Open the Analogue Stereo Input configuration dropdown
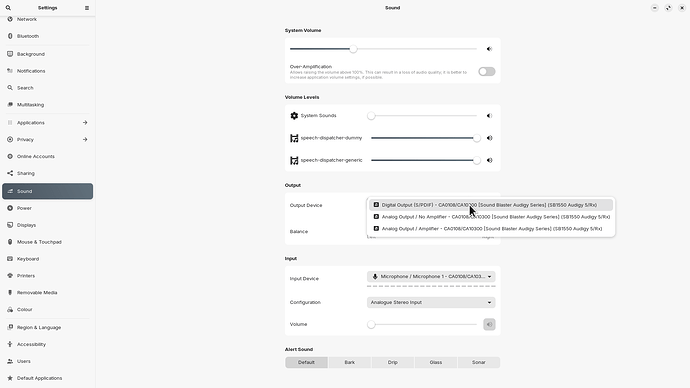 tap(431, 302)
